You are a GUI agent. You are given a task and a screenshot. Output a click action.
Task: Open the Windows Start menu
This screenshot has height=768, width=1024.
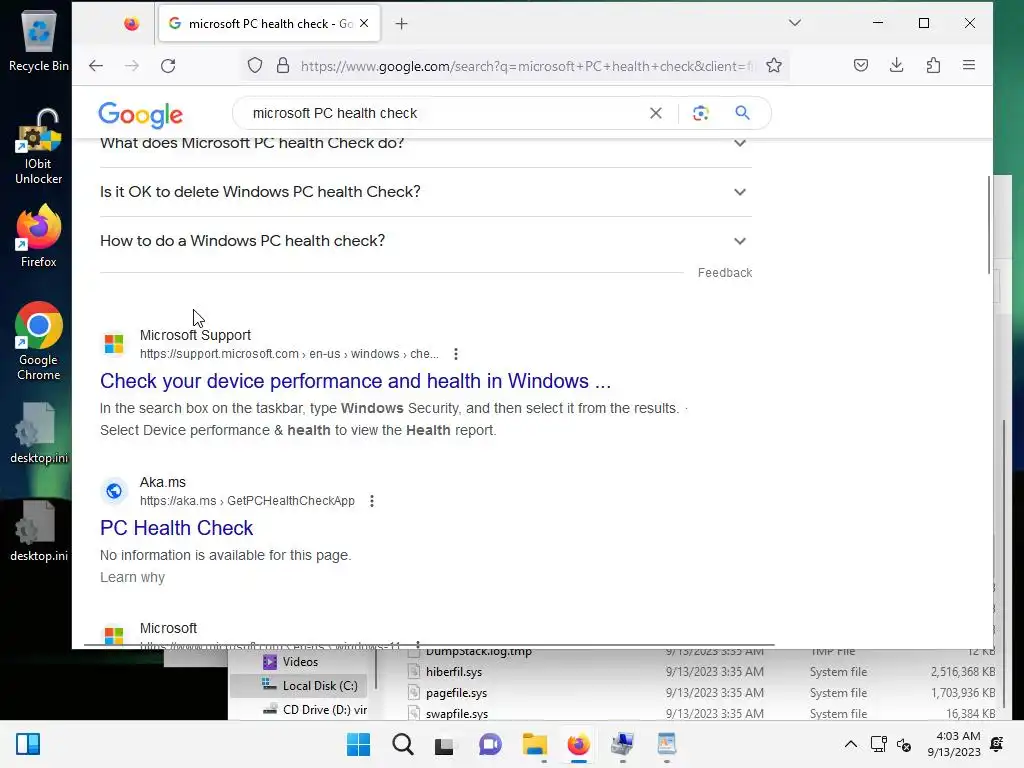coord(358,744)
